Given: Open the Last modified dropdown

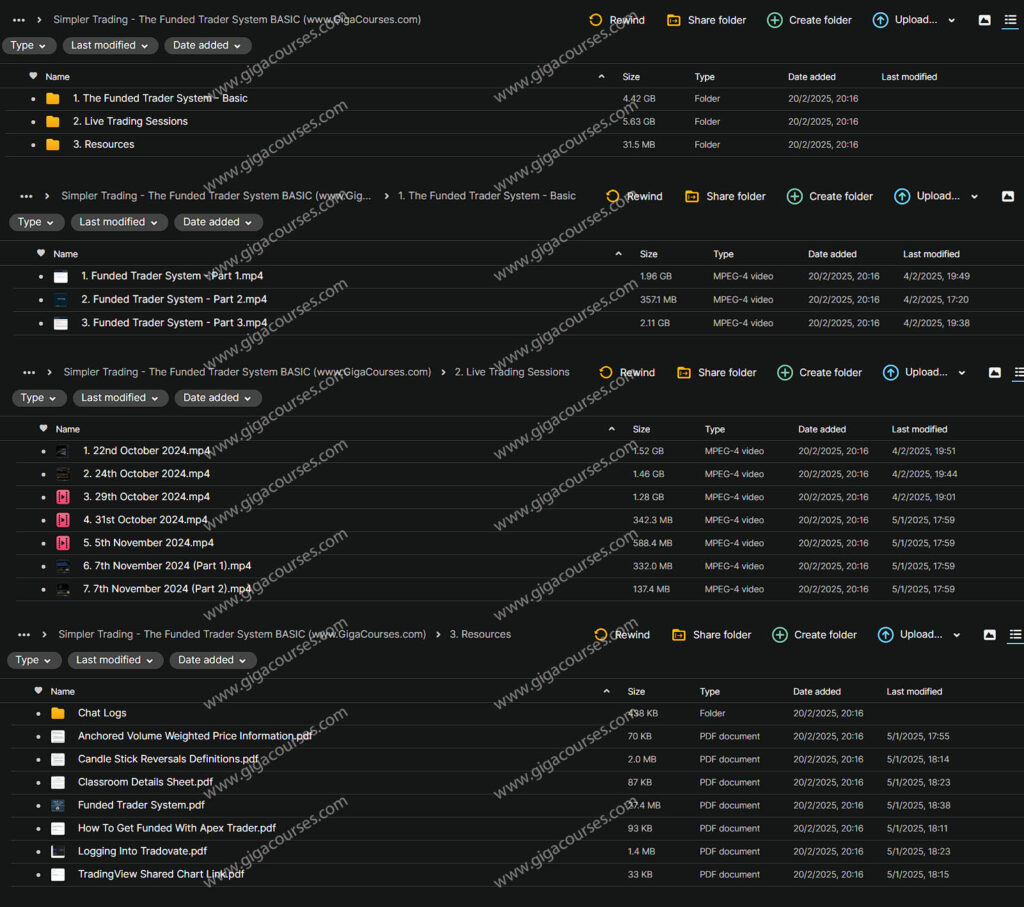Looking at the screenshot, I should point(110,45).
